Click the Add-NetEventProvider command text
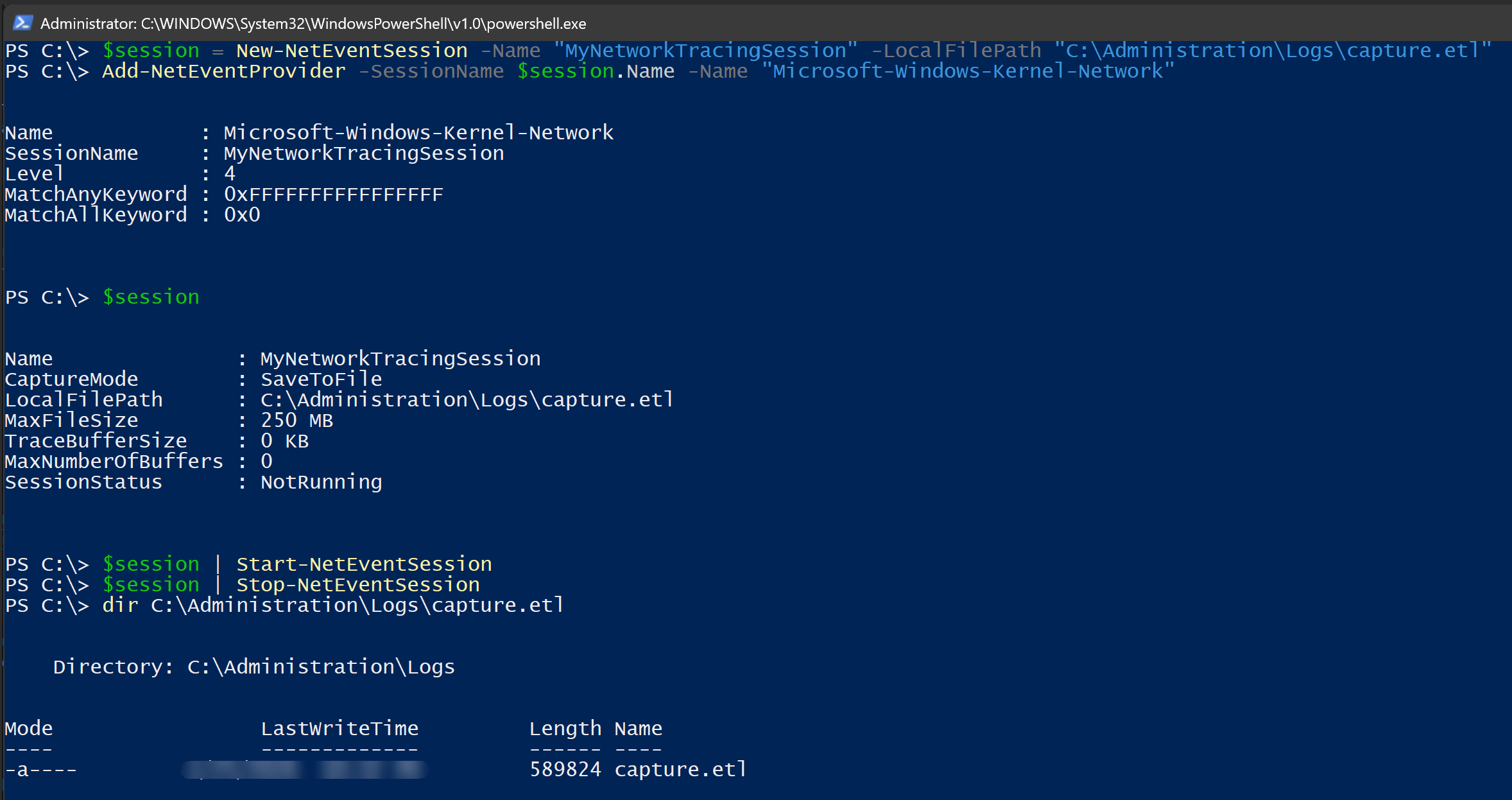 pyautogui.click(x=223, y=71)
